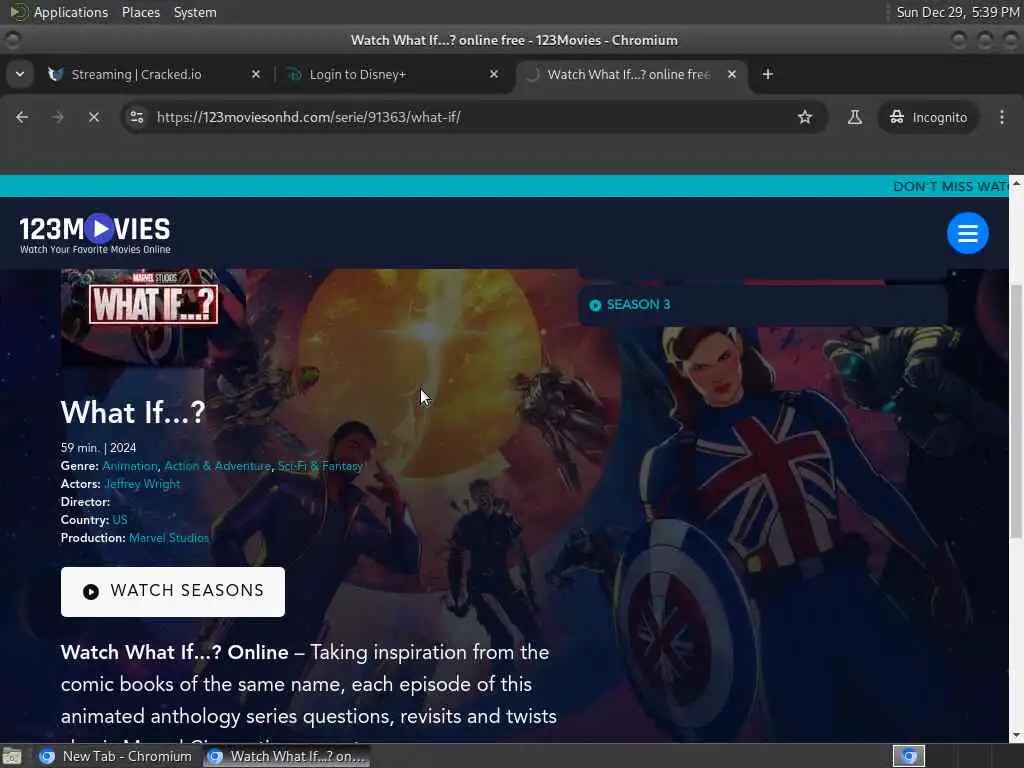
Task: Click the show desktop icon in taskbar
Action: click(12, 756)
